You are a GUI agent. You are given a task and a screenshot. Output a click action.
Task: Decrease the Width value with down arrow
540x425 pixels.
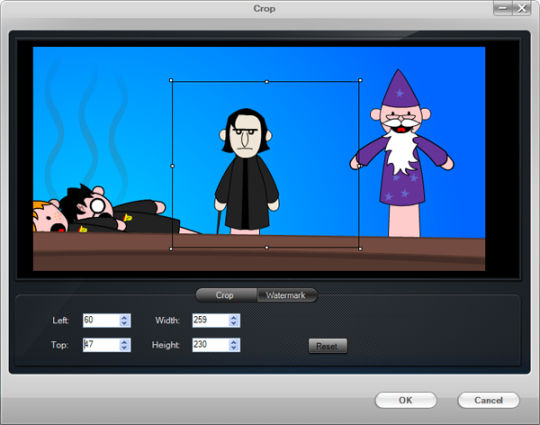point(234,323)
